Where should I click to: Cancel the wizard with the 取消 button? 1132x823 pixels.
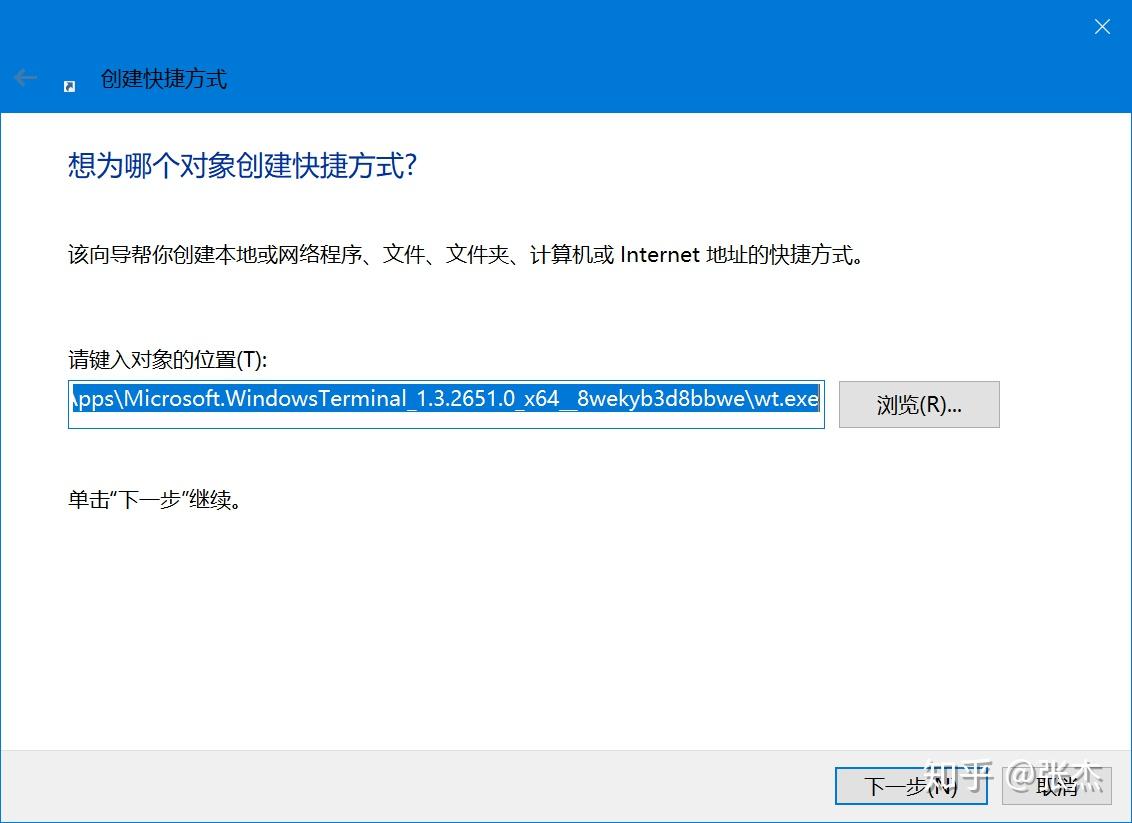(1057, 787)
